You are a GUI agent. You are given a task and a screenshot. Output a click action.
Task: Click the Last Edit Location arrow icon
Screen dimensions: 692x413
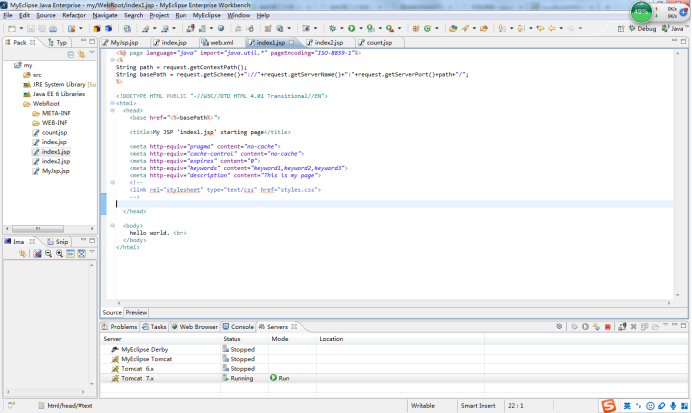[540, 29]
